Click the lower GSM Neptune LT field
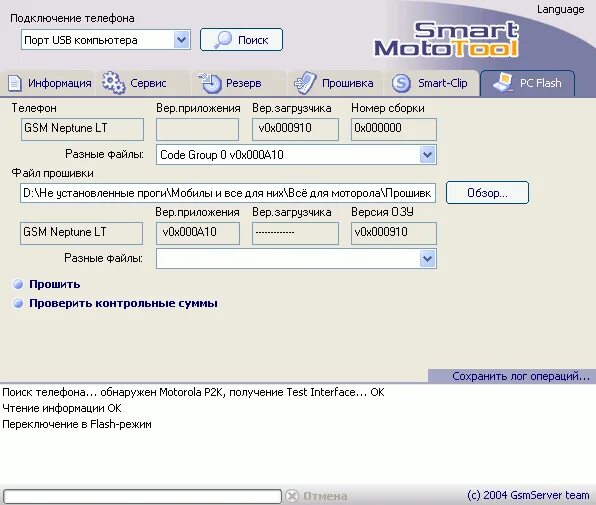 click(81, 233)
